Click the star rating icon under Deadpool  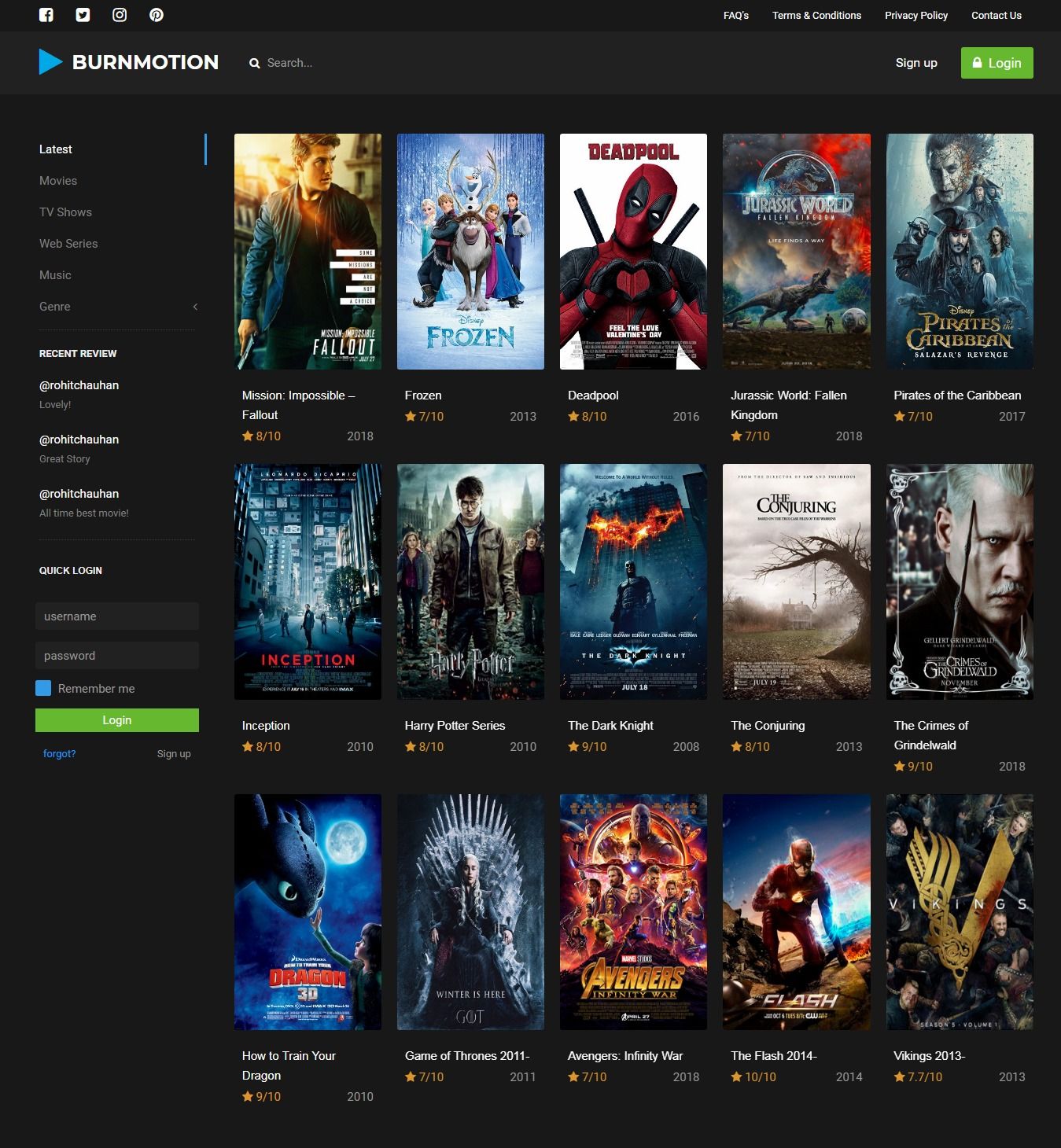[573, 416]
